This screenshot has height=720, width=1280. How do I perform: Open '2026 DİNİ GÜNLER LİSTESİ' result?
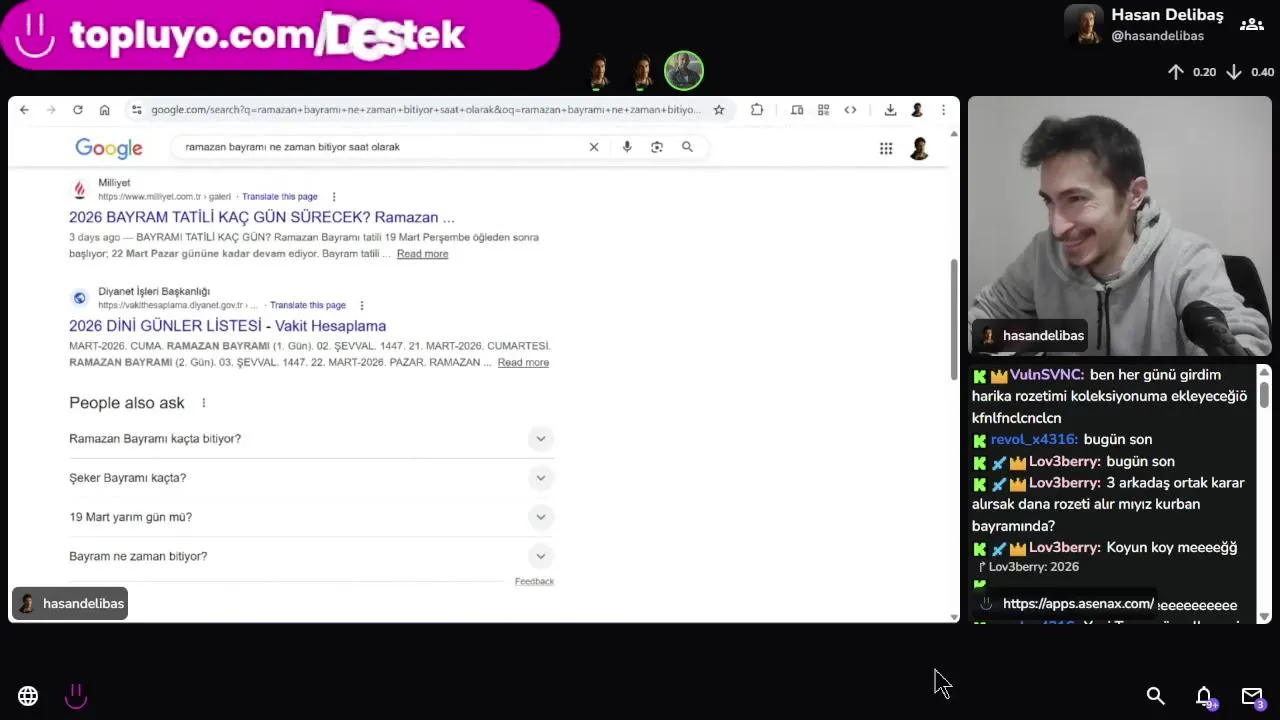point(227,326)
